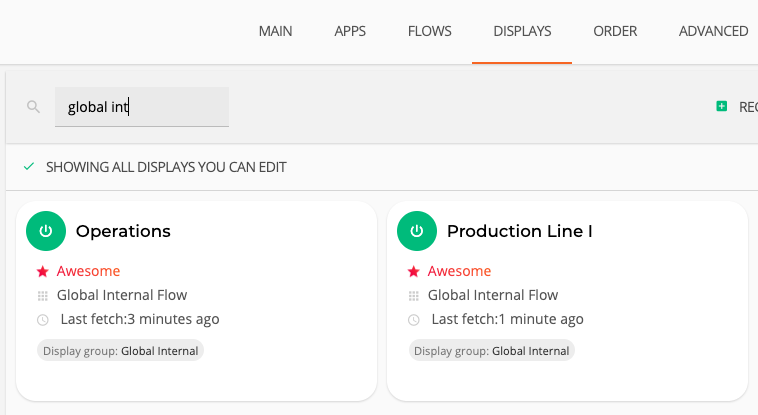Image resolution: width=758 pixels, height=415 pixels.
Task: Click the red star on Production Line I
Action: (414, 271)
